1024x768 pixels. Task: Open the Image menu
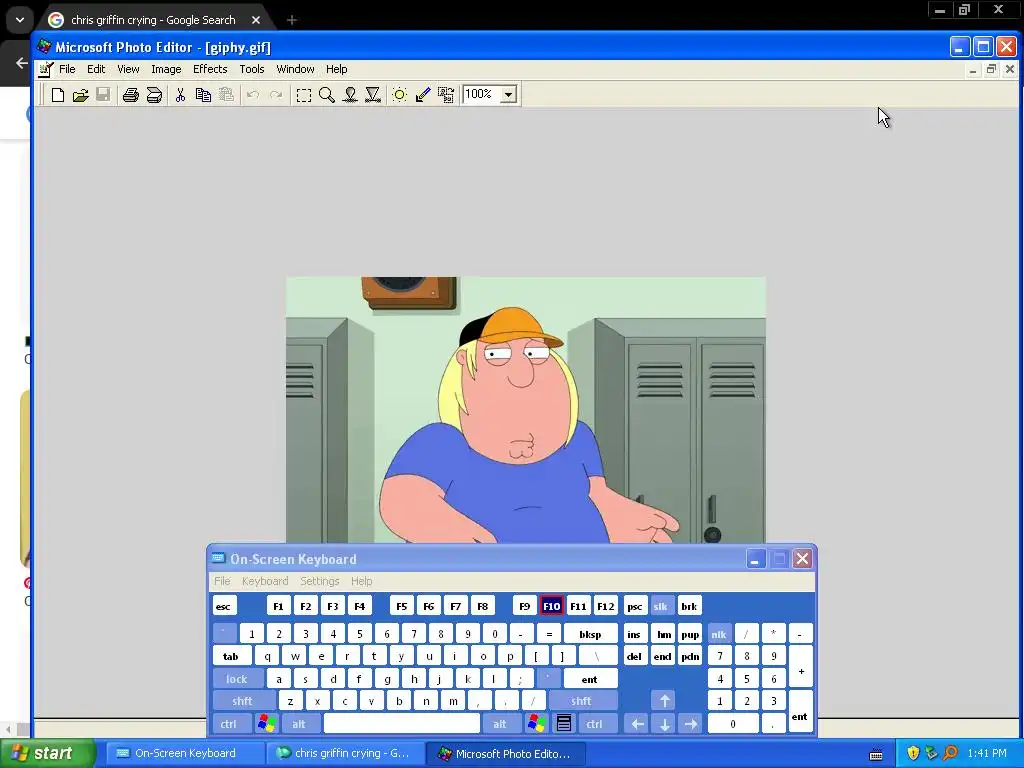[166, 69]
